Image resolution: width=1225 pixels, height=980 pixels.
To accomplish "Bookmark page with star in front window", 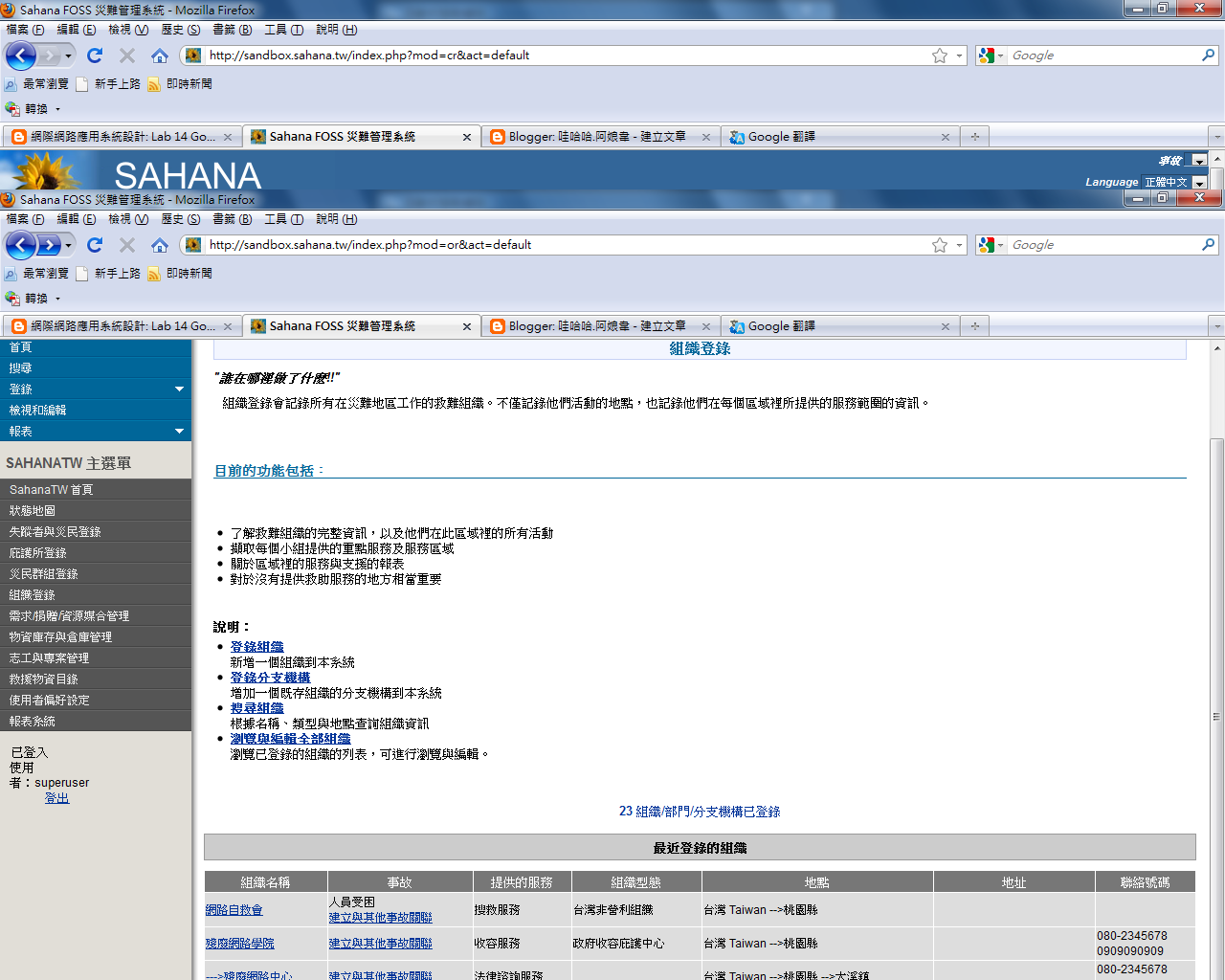I will (x=940, y=245).
